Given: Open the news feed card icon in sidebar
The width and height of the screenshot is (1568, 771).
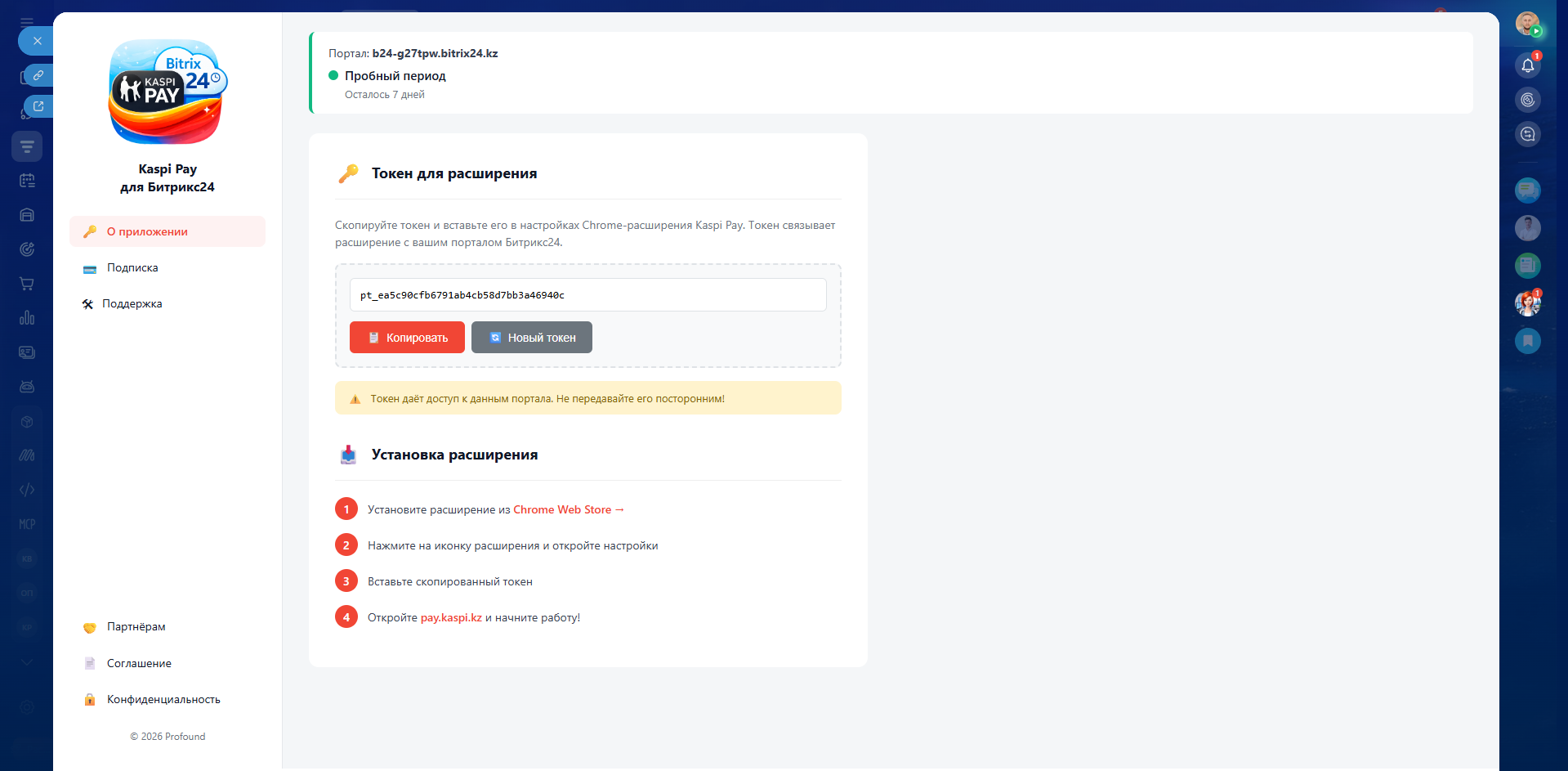Looking at the screenshot, I should click(27, 352).
